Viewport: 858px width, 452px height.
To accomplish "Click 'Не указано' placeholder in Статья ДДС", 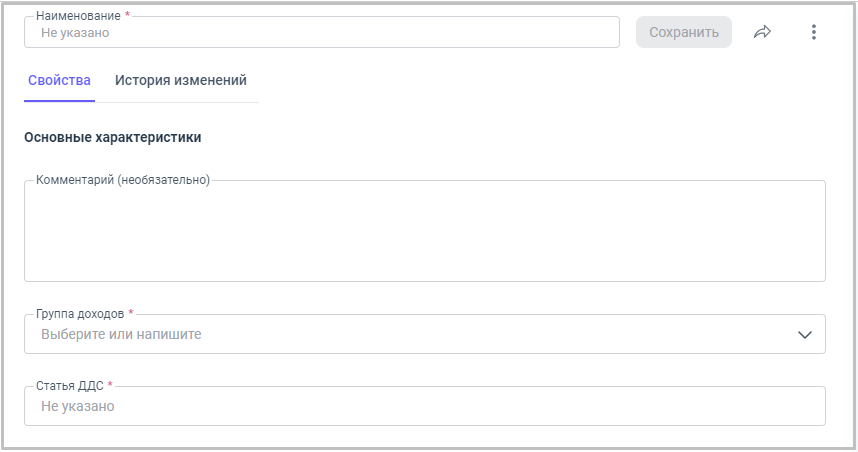I will pyautogui.click(x=78, y=407).
